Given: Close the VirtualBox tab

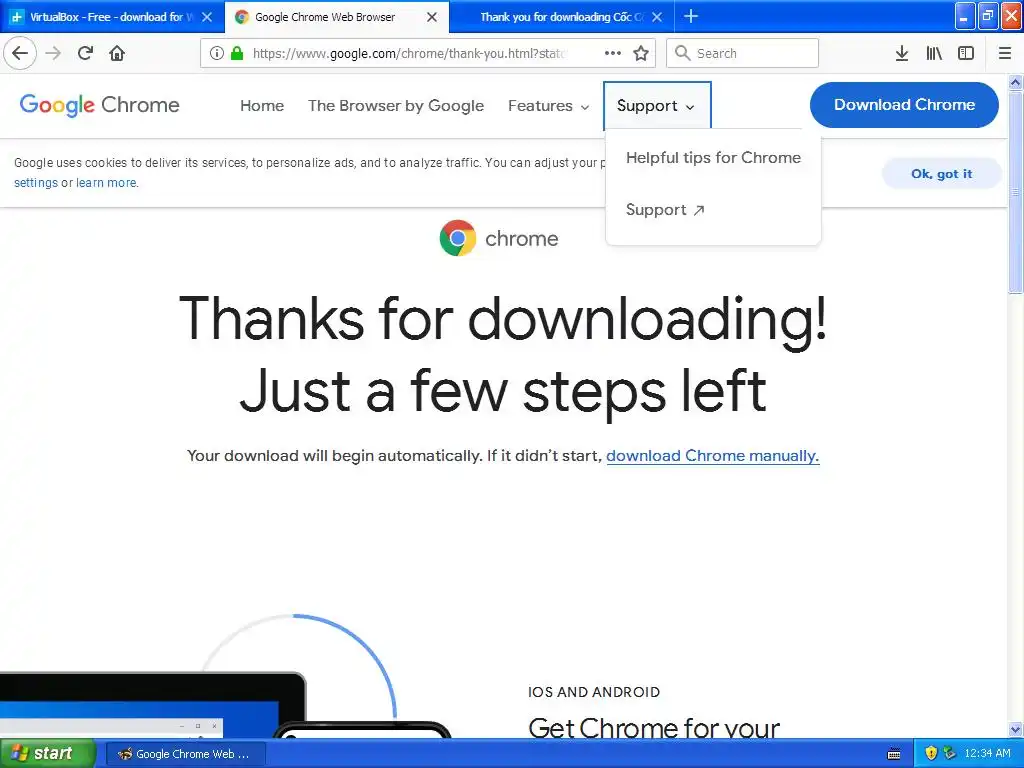Looking at the screenshot, I should pos(207,17).
